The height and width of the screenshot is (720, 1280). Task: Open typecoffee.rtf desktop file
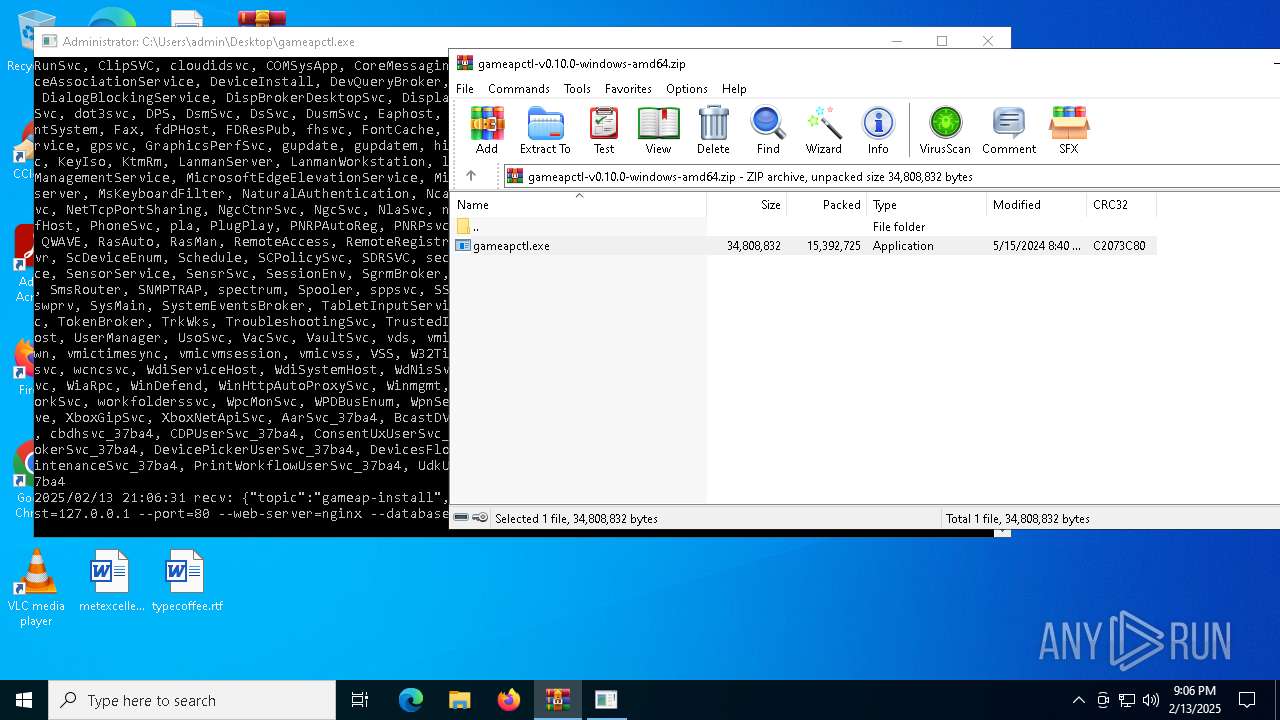pyautogui.click(x=187, y=581)
